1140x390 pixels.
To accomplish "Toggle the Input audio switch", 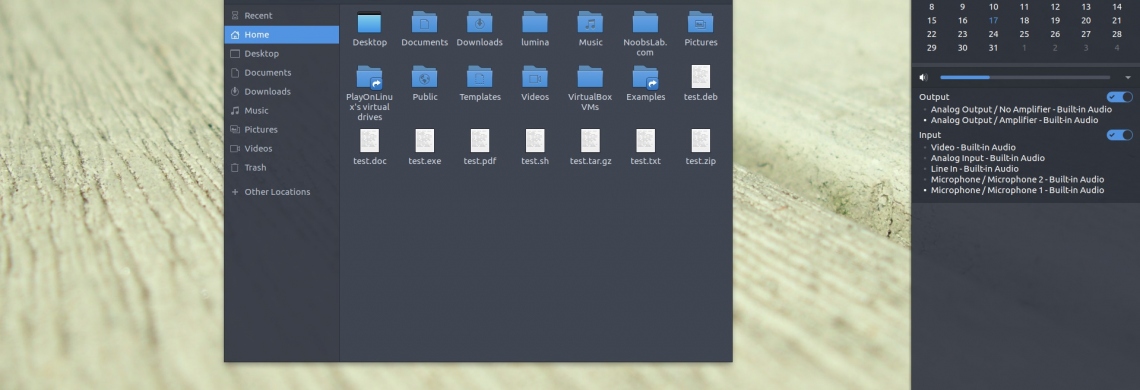I will [1120, 135].
